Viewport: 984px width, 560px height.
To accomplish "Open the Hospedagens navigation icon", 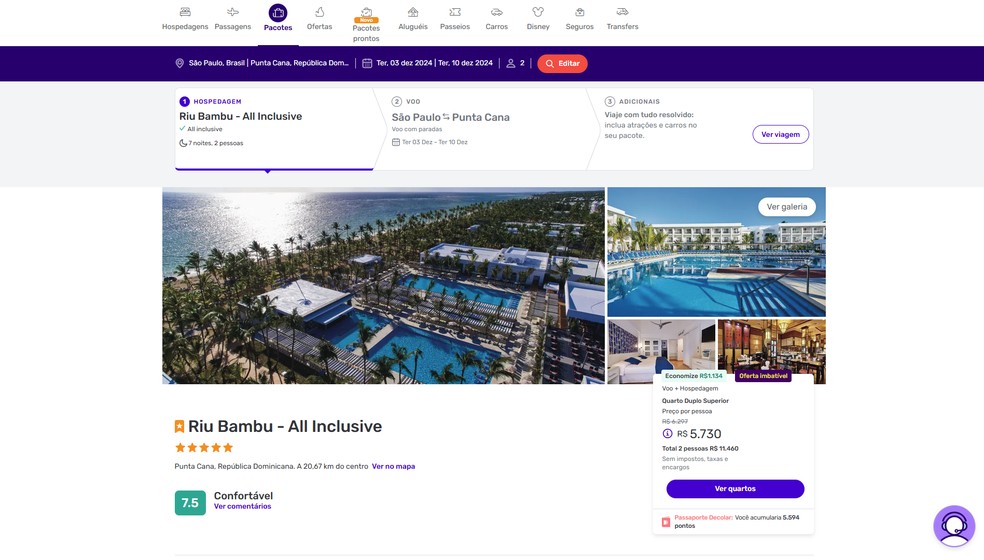I will (185, 12).
